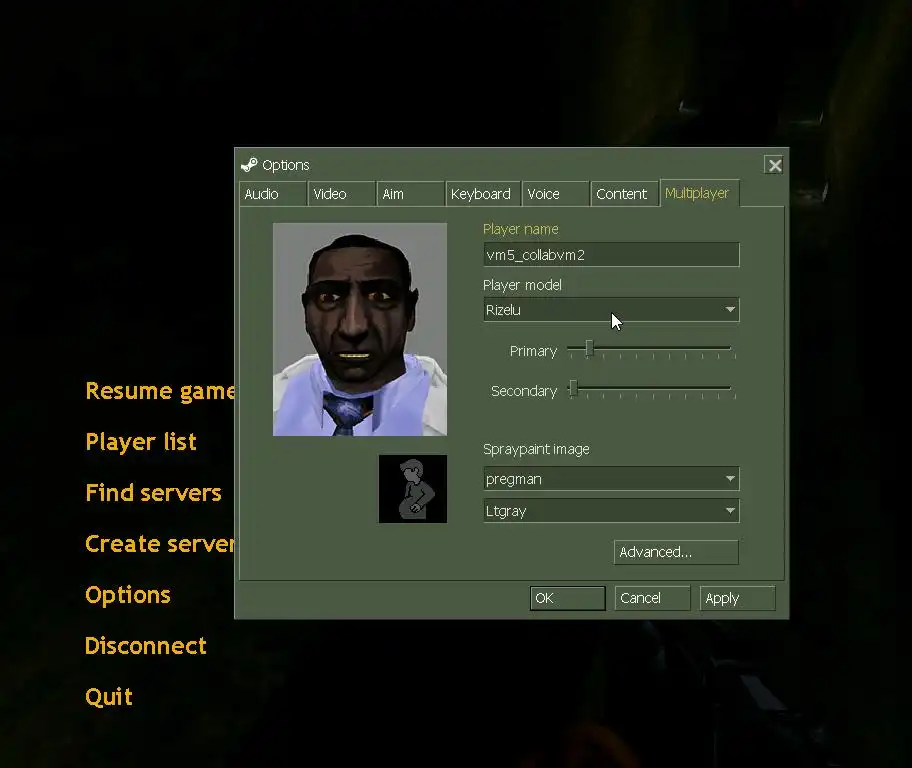Image resolution: width=912 pixels, height=768 pixels.
Task: Confirm settings with the OK button
Action: click(x=568, y=598)
